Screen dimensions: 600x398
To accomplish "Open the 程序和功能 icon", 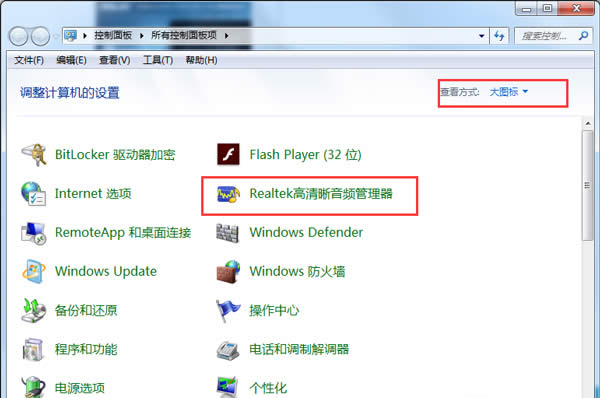I will click(34, 349).
